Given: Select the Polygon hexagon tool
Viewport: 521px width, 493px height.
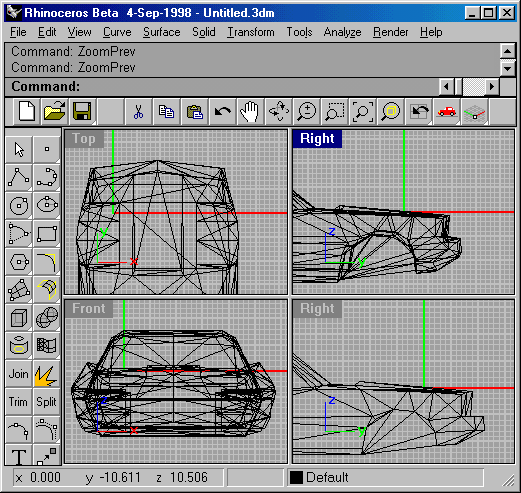Looking at the screenshot, I should tap(19, 261).
